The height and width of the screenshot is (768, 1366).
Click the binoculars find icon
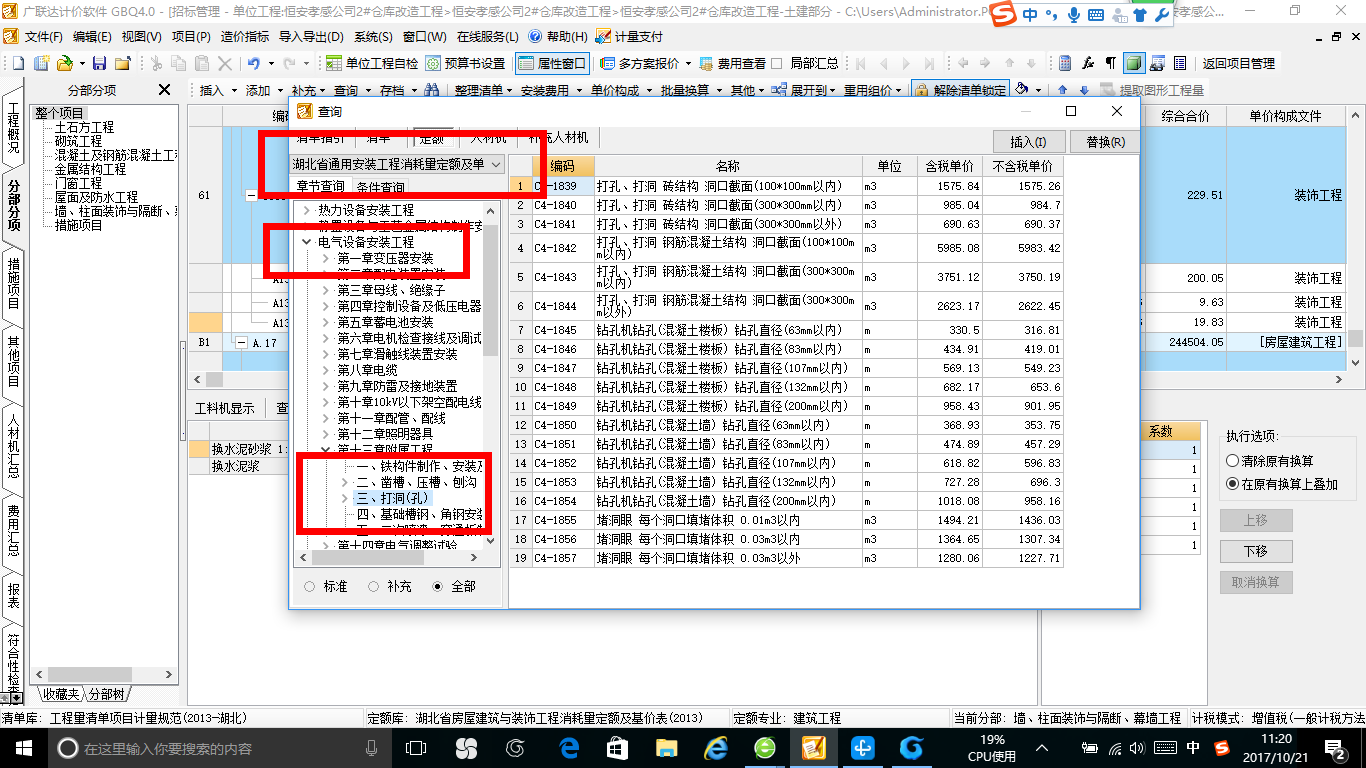(432, 90)
